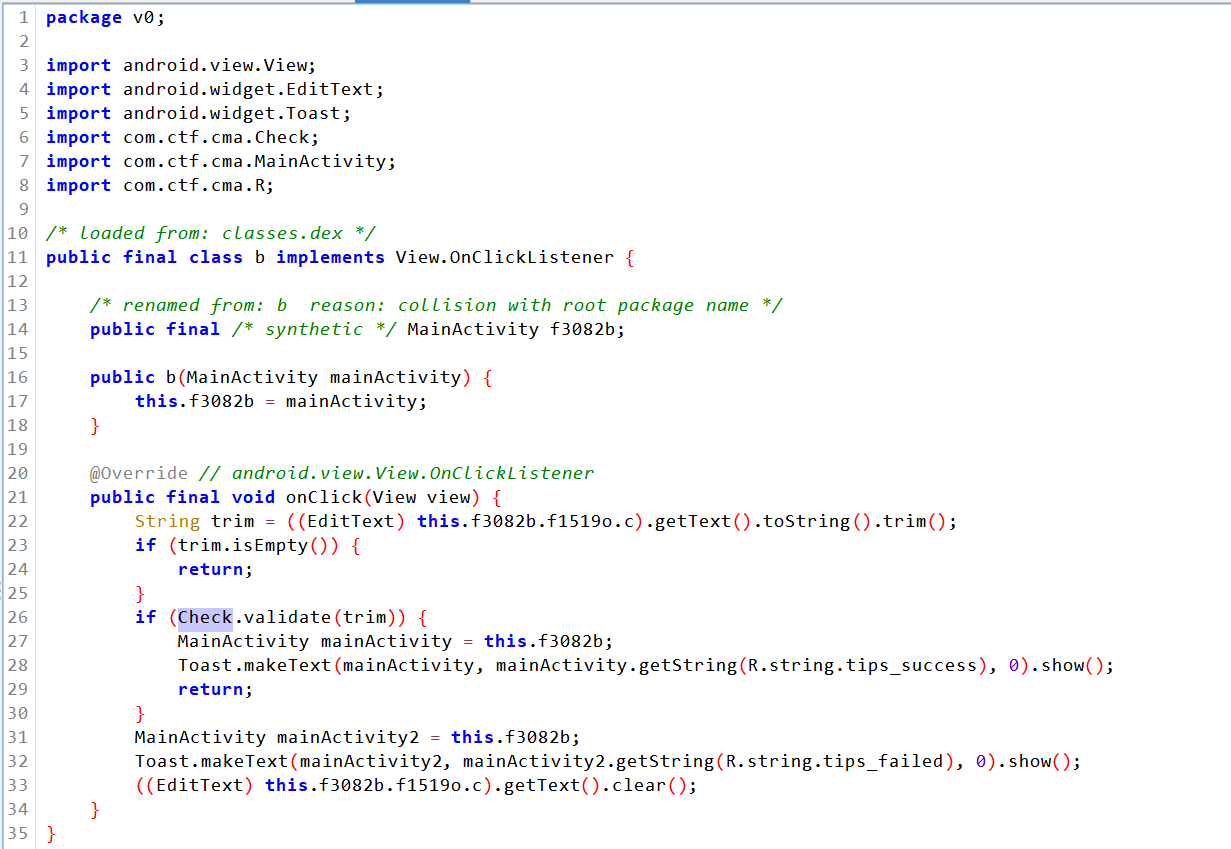Click the android.widget.Toast import statement
This screenshot has height=849, width=1231.
[x=237, y=113]
